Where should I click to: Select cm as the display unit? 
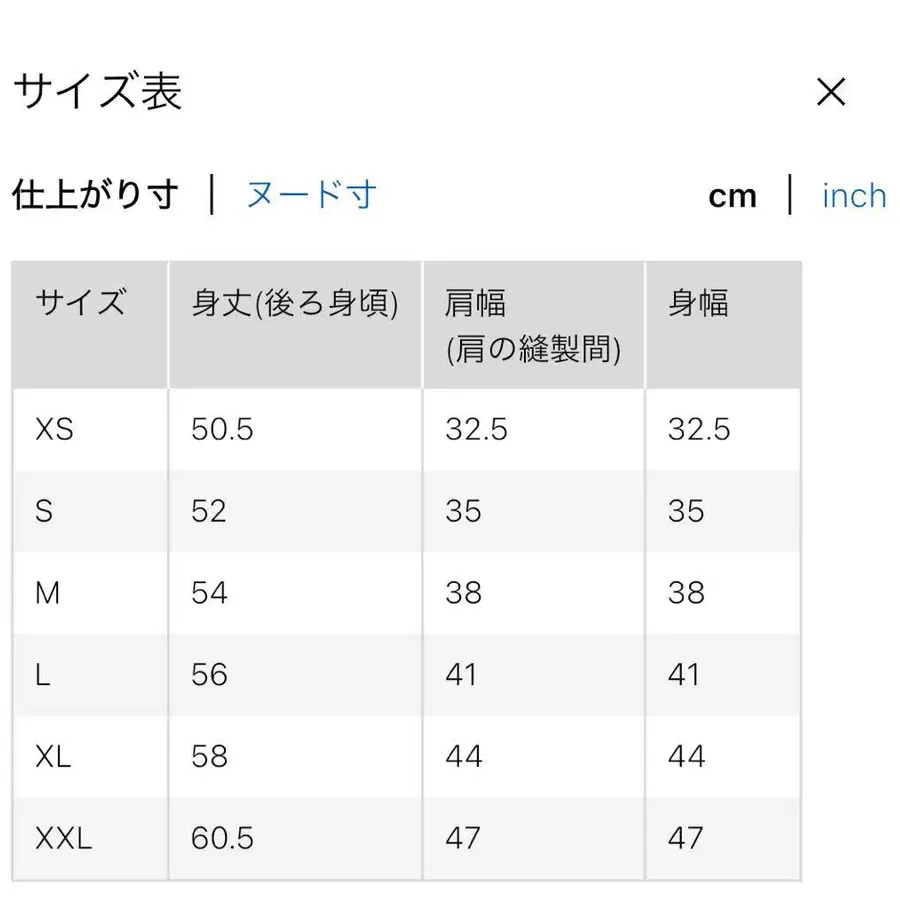click(x=733, y=196)
